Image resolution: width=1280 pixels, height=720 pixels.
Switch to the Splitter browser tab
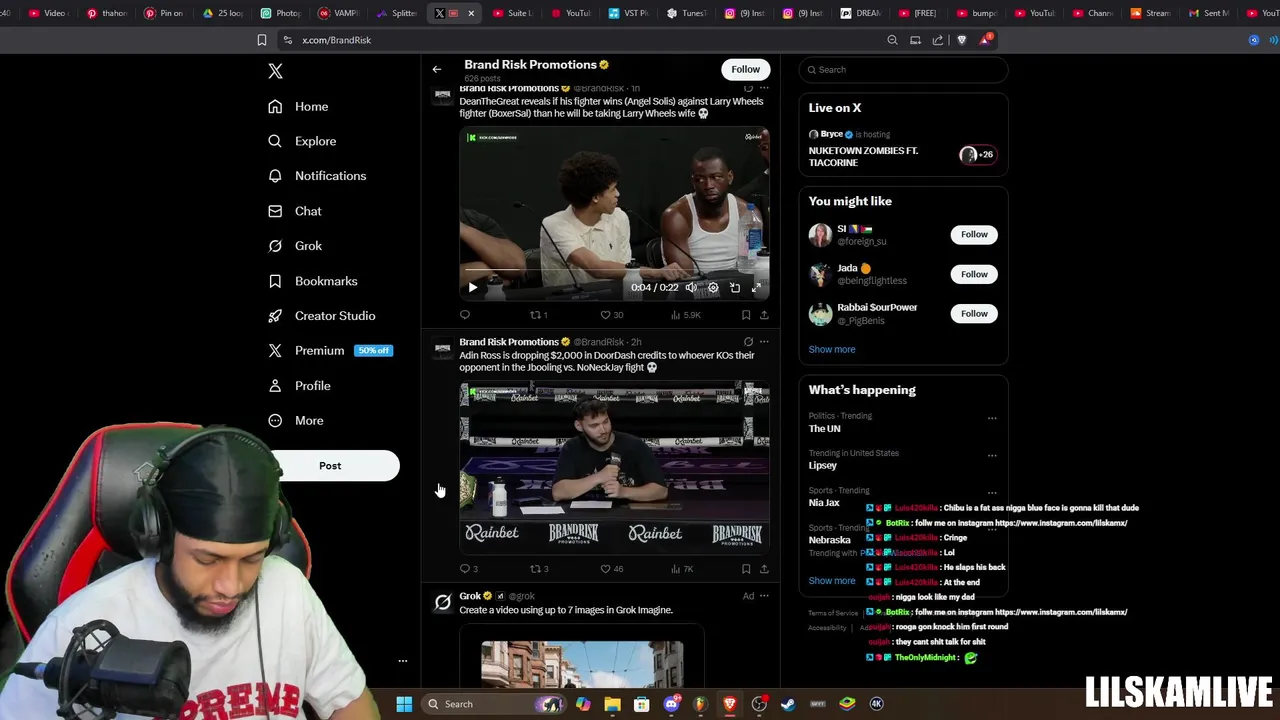pyautogui.click(x=397, y=13)
